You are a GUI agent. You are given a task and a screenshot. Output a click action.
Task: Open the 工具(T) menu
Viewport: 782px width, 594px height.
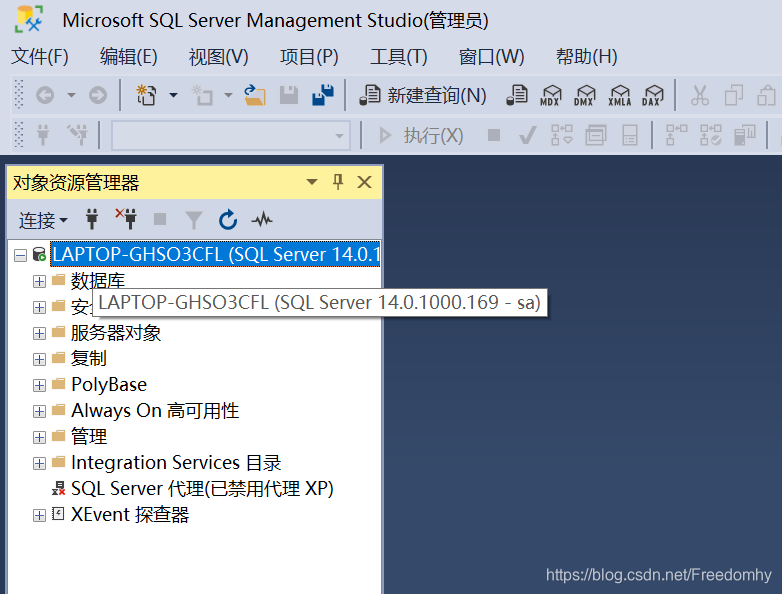tap(398, 56)
